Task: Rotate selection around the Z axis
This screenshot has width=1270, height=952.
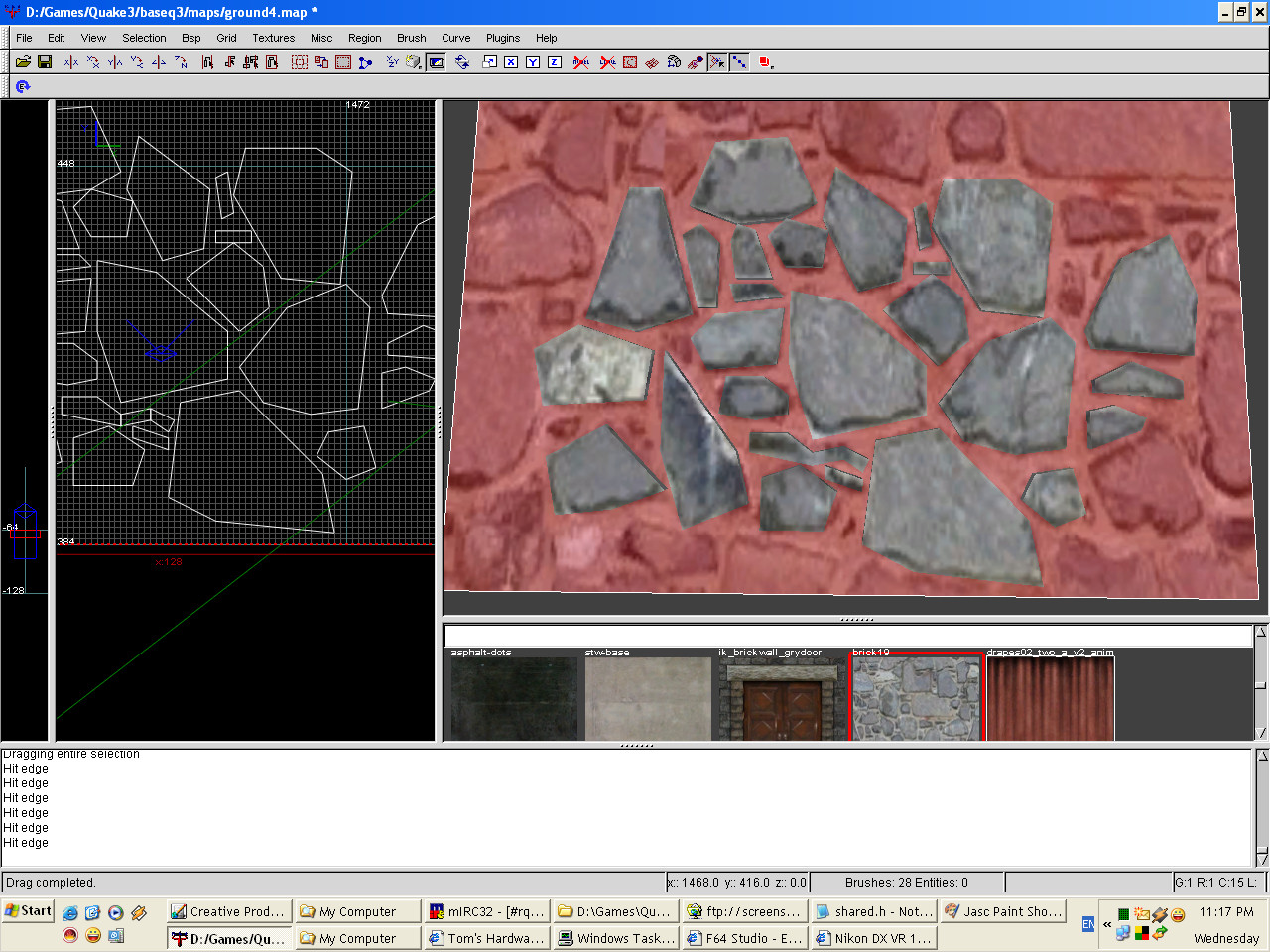Action: point(181,61)
